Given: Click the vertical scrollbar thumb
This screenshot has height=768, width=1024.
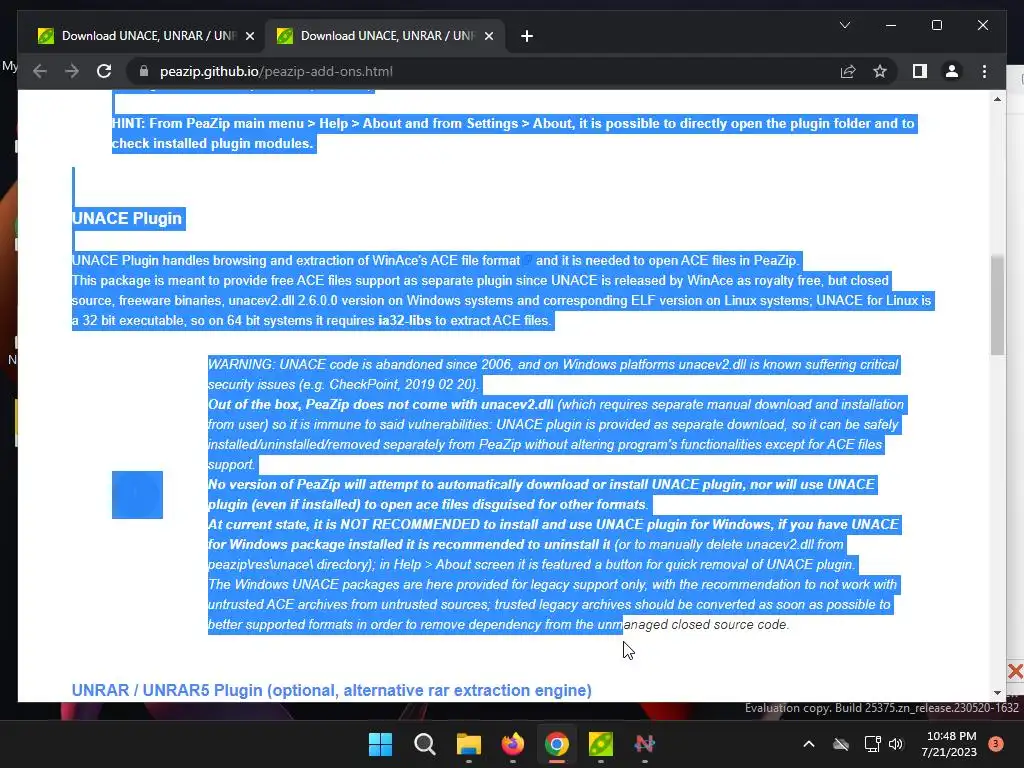Looking at the screenshot, I should click(x=997, y=305).
